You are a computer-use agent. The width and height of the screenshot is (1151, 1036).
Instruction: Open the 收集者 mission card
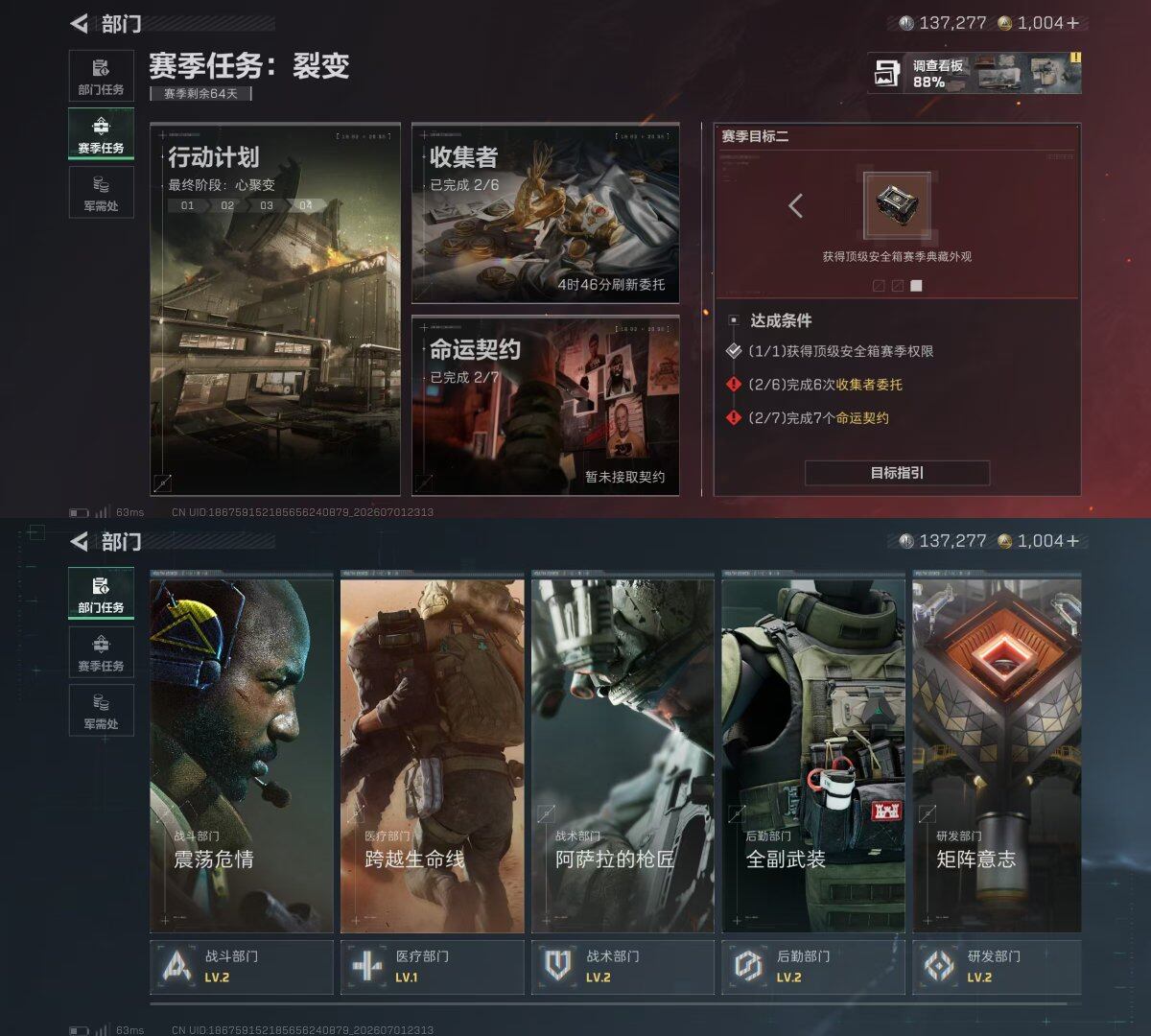coord(546,213)
